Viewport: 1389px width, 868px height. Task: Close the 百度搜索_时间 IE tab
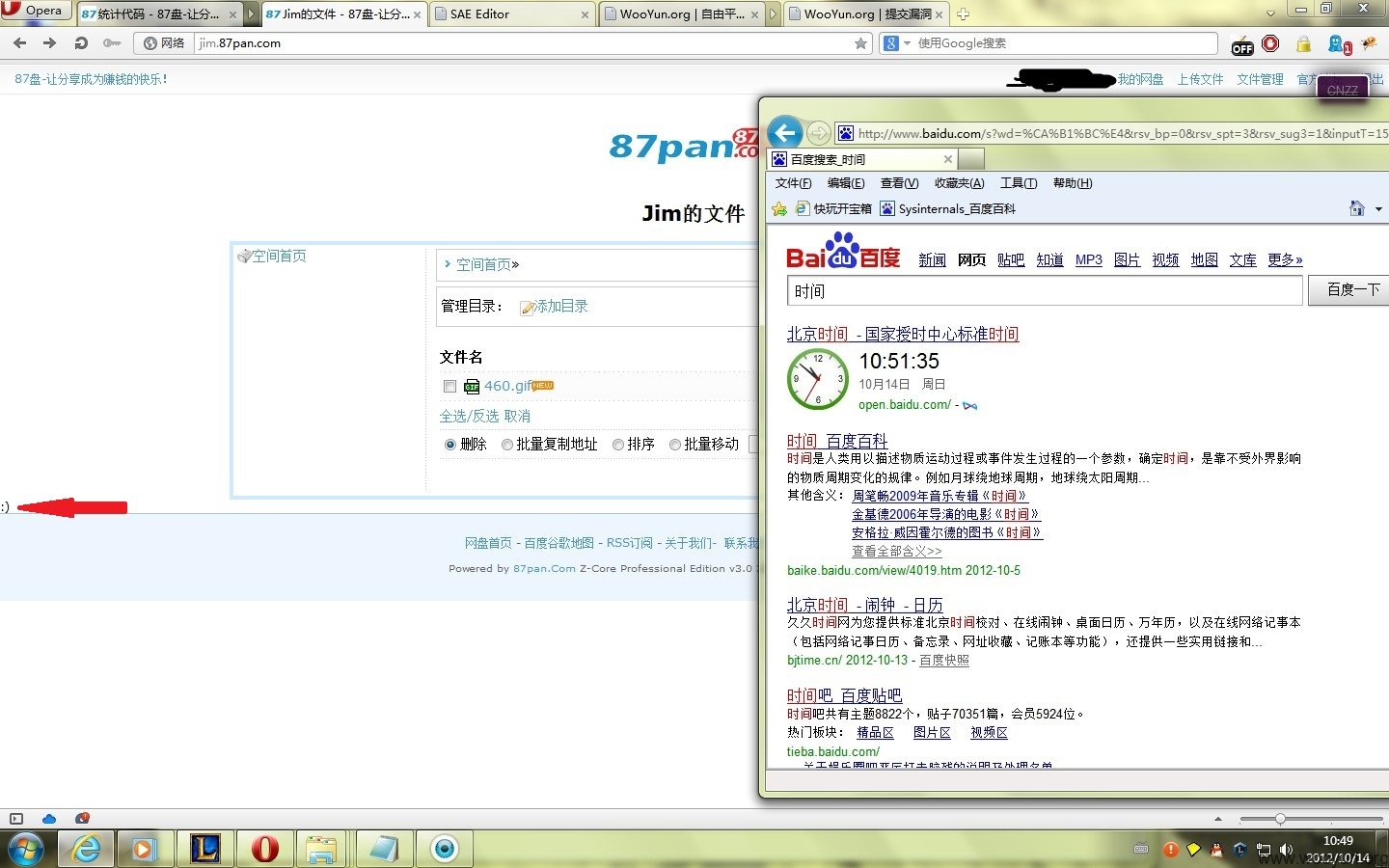click(x=947, y=159)
